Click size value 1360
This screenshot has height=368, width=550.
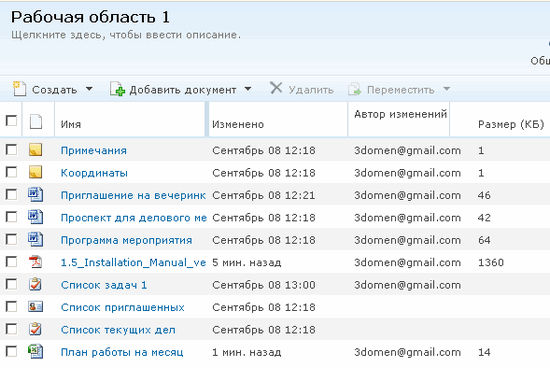(x=491, y=262)
